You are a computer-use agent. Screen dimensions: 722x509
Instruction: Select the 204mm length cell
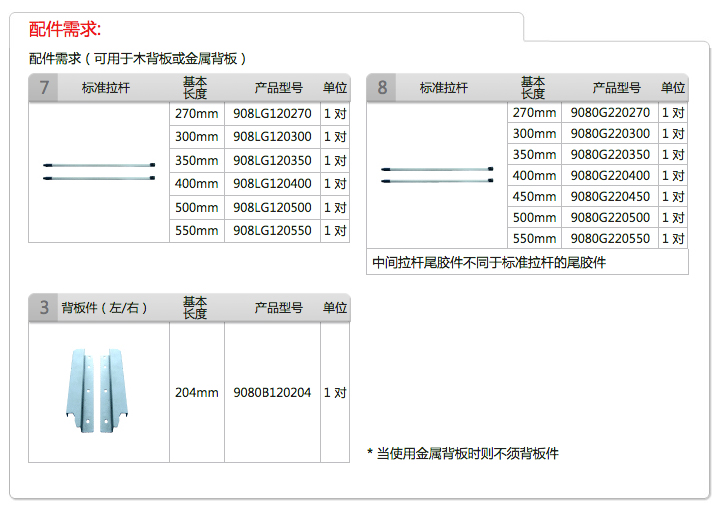196,393
